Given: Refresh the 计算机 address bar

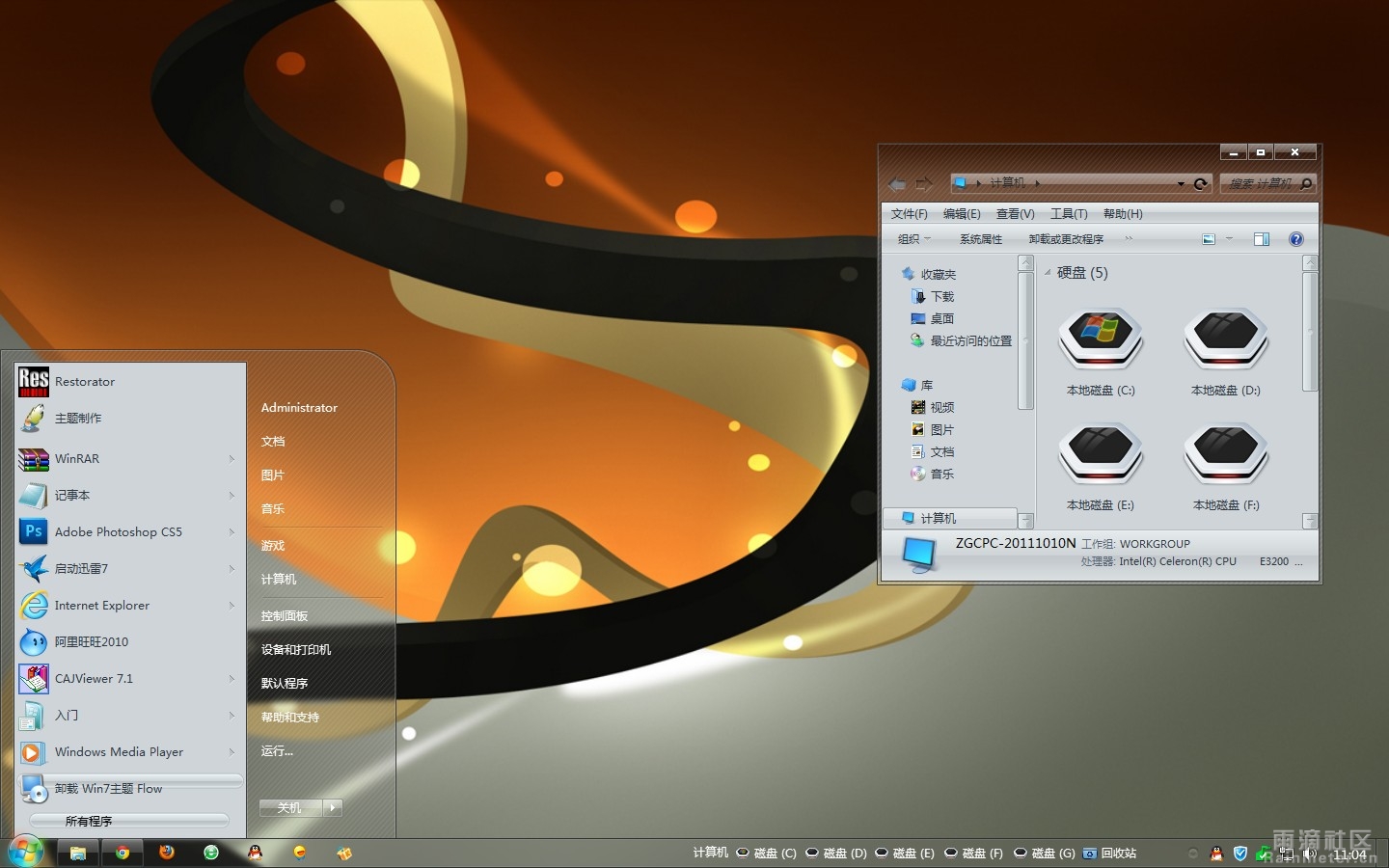Looking at the screenshot, I should 1201,183.
